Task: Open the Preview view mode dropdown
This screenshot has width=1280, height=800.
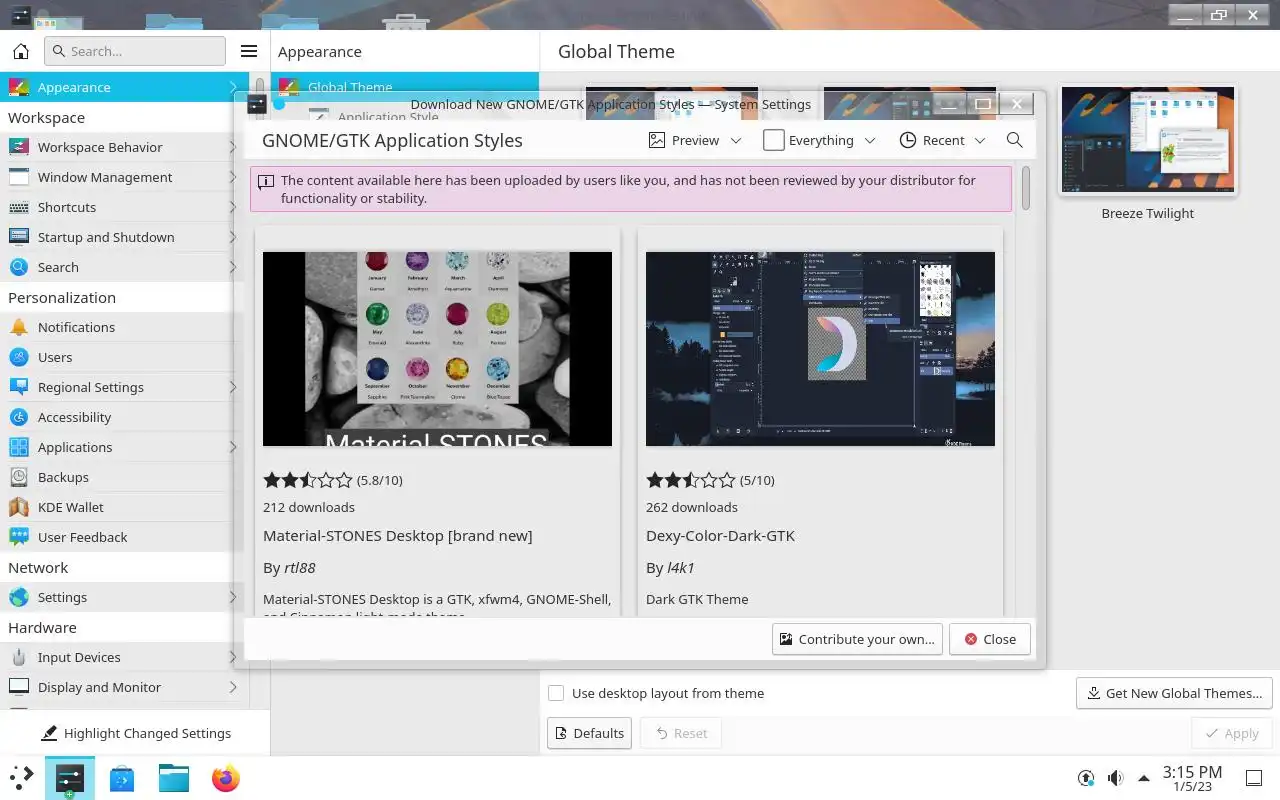Action: pos(695,140)
